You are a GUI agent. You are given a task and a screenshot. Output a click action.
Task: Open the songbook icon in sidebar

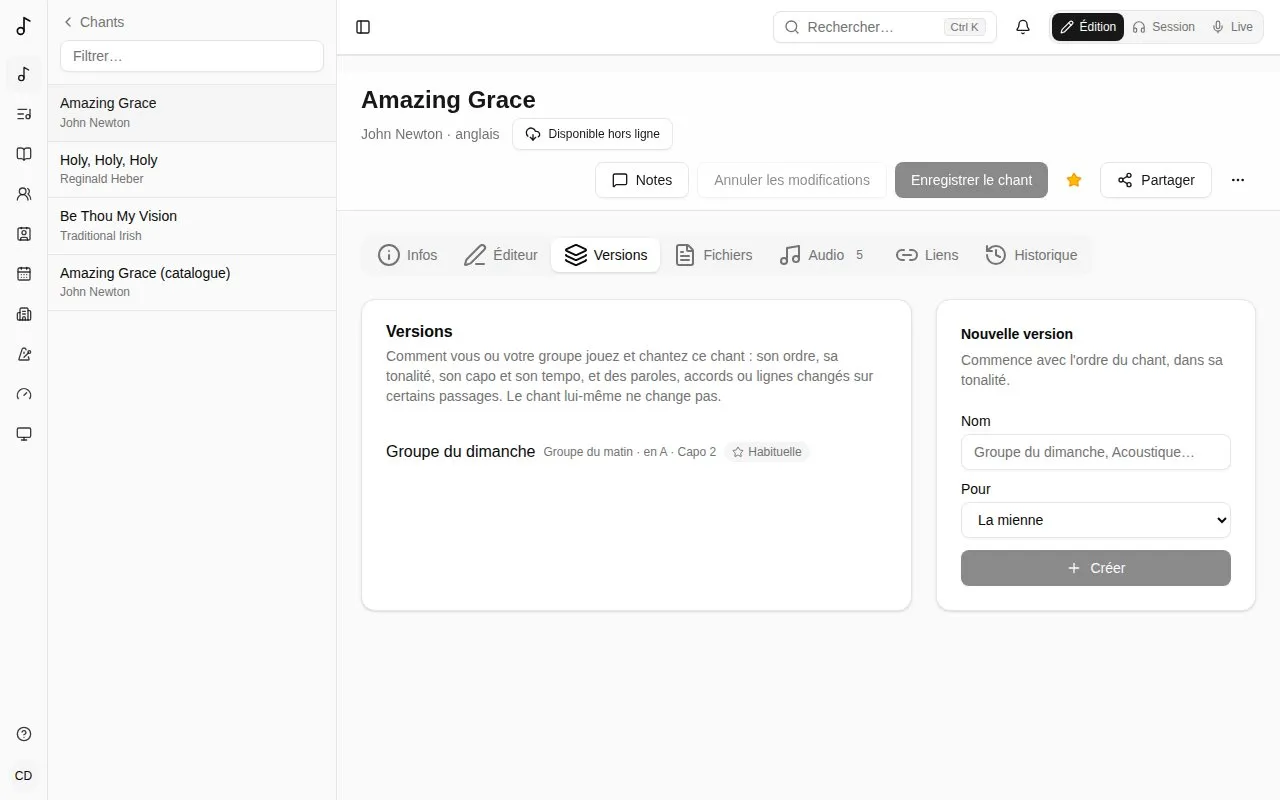click(x=24, y=154)
